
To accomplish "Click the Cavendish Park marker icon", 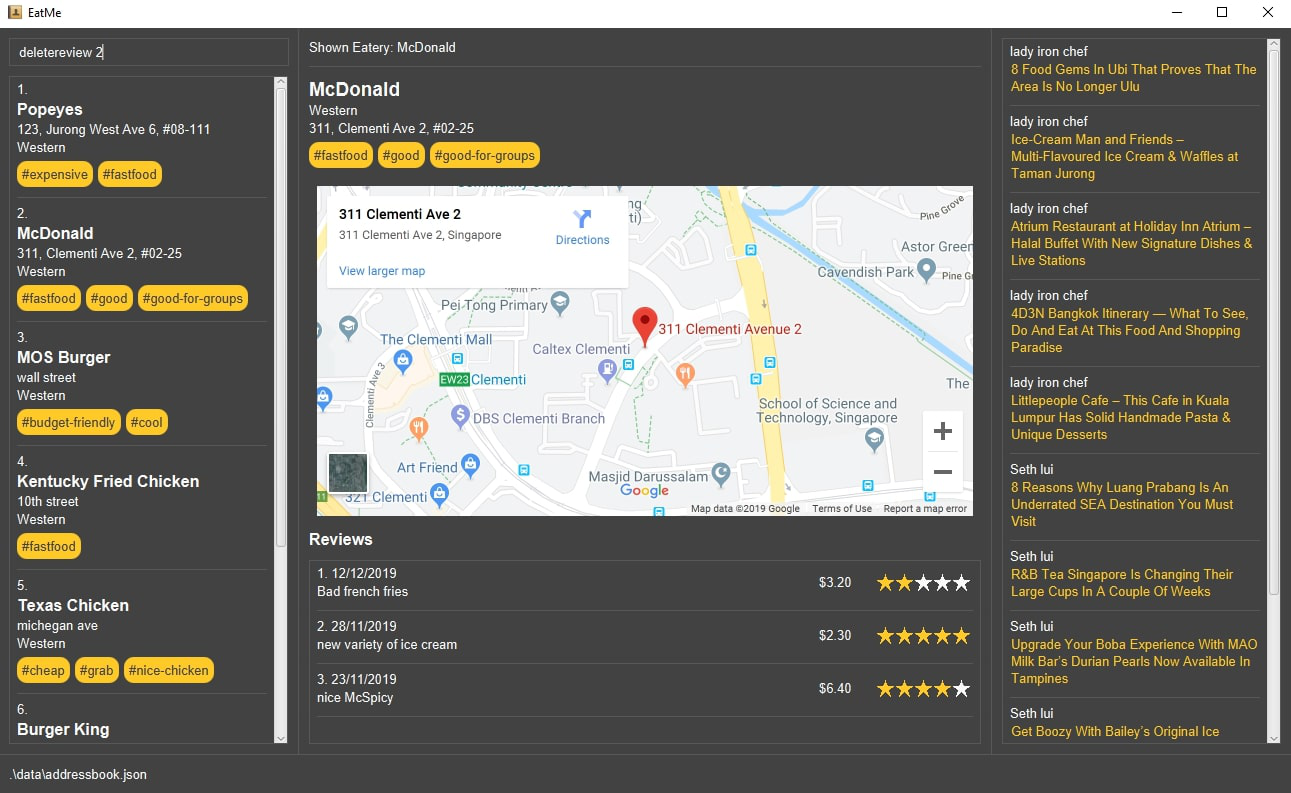I will pos(926,269).
